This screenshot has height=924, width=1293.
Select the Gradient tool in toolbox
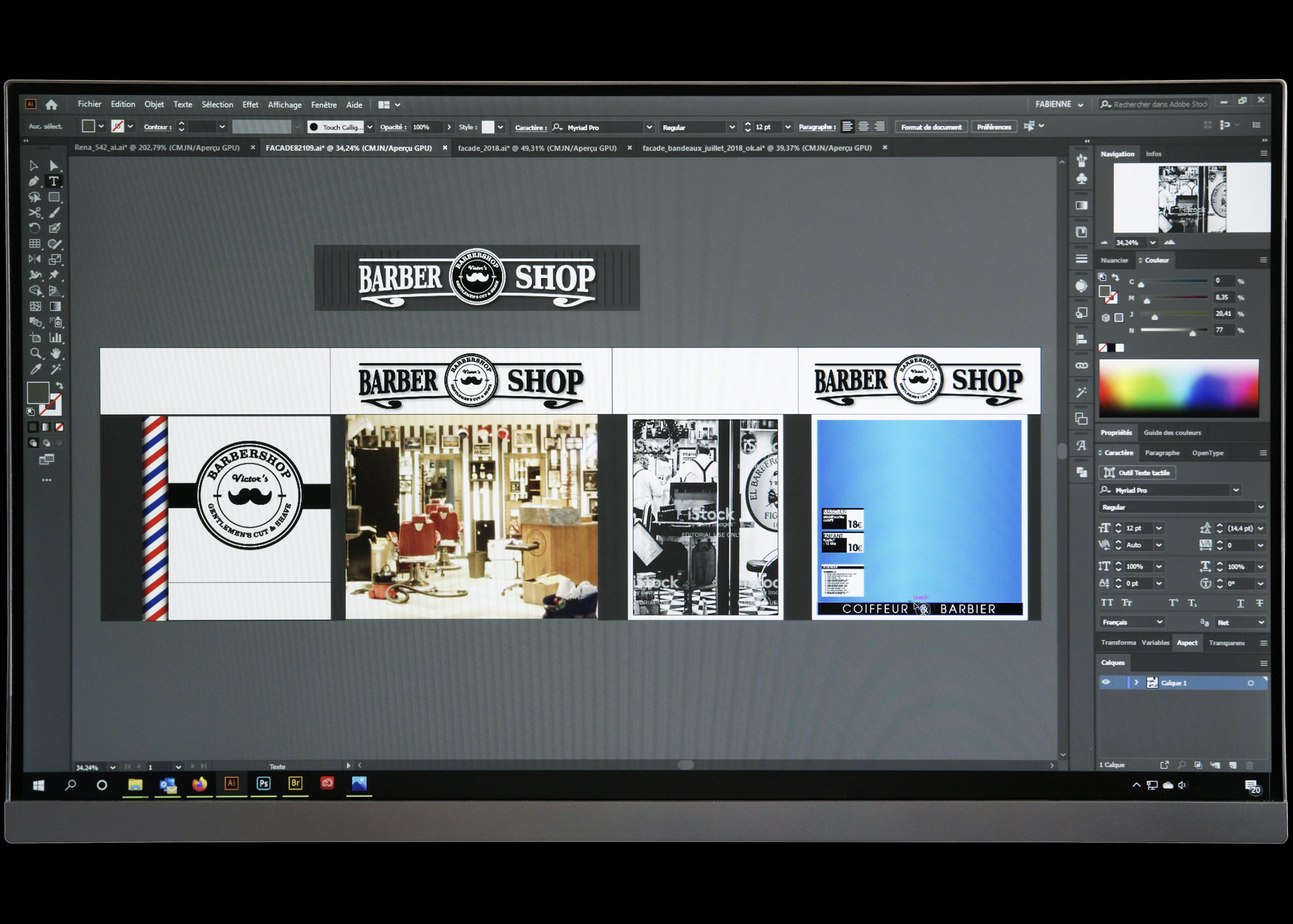(55, 306)
